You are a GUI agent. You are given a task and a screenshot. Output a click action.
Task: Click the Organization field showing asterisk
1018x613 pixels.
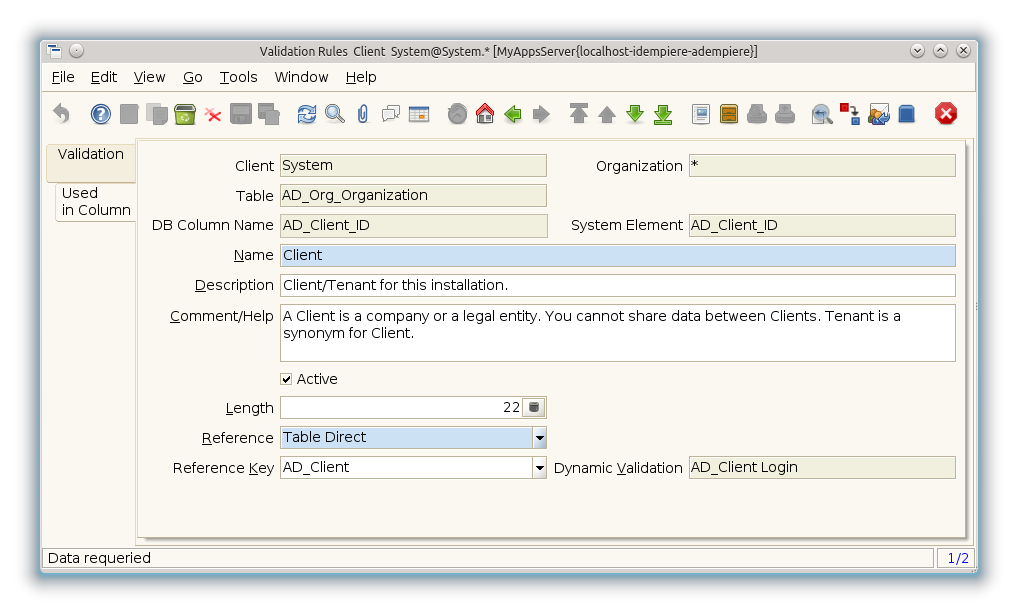pyautogui.click(x=822, y=166)
